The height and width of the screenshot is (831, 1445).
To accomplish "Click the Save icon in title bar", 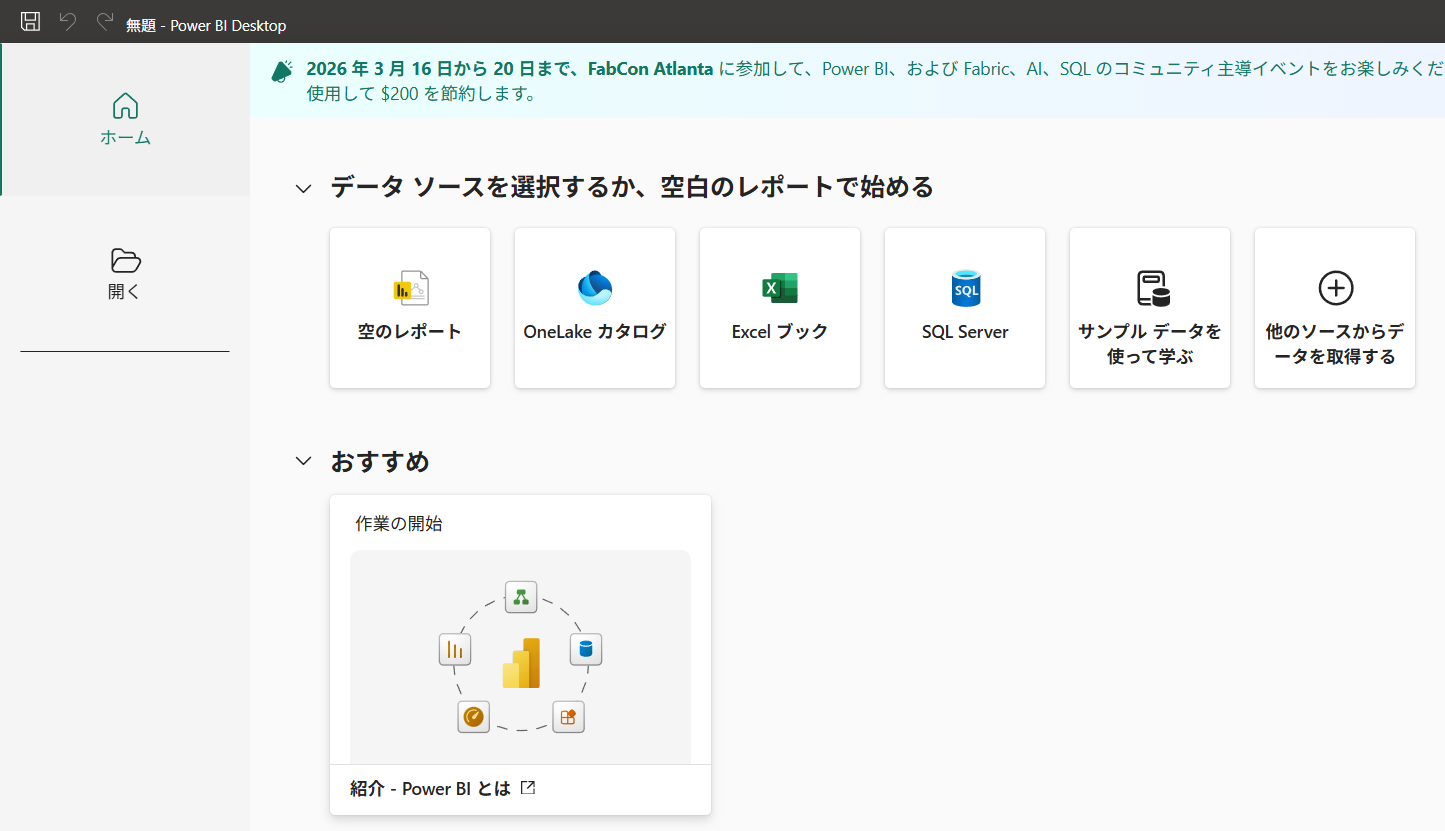I will 31,22.
